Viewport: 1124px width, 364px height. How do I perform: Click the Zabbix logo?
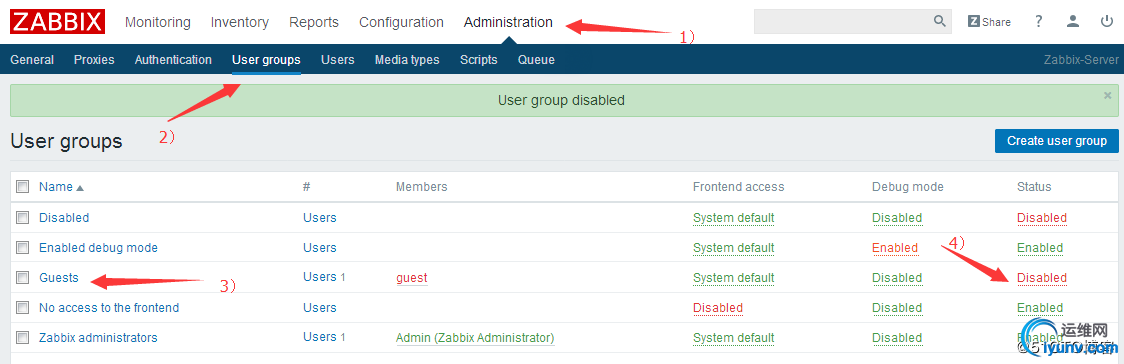coord(57,21)
